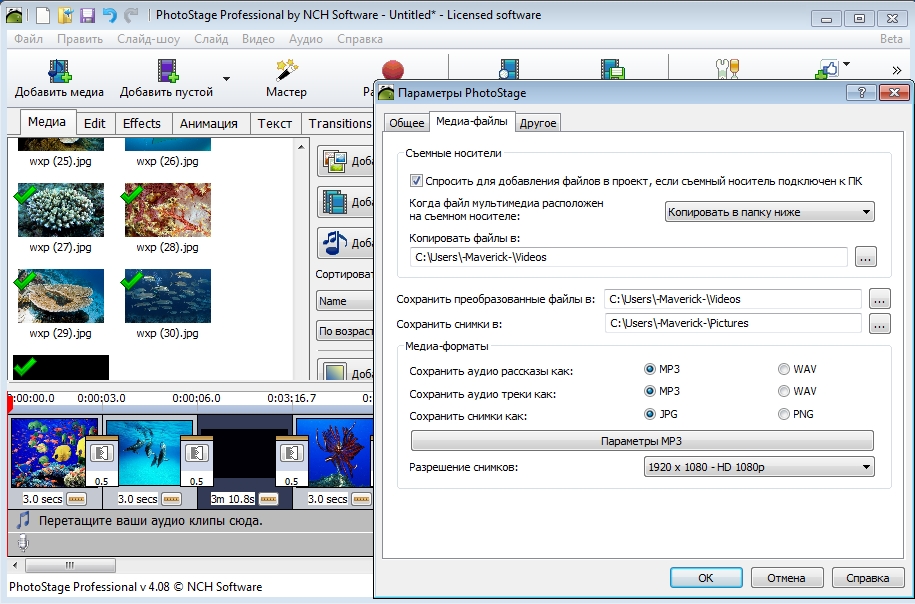Open Копировать в папку ниже dropdown
915x604 pixels.
[769, 212]
